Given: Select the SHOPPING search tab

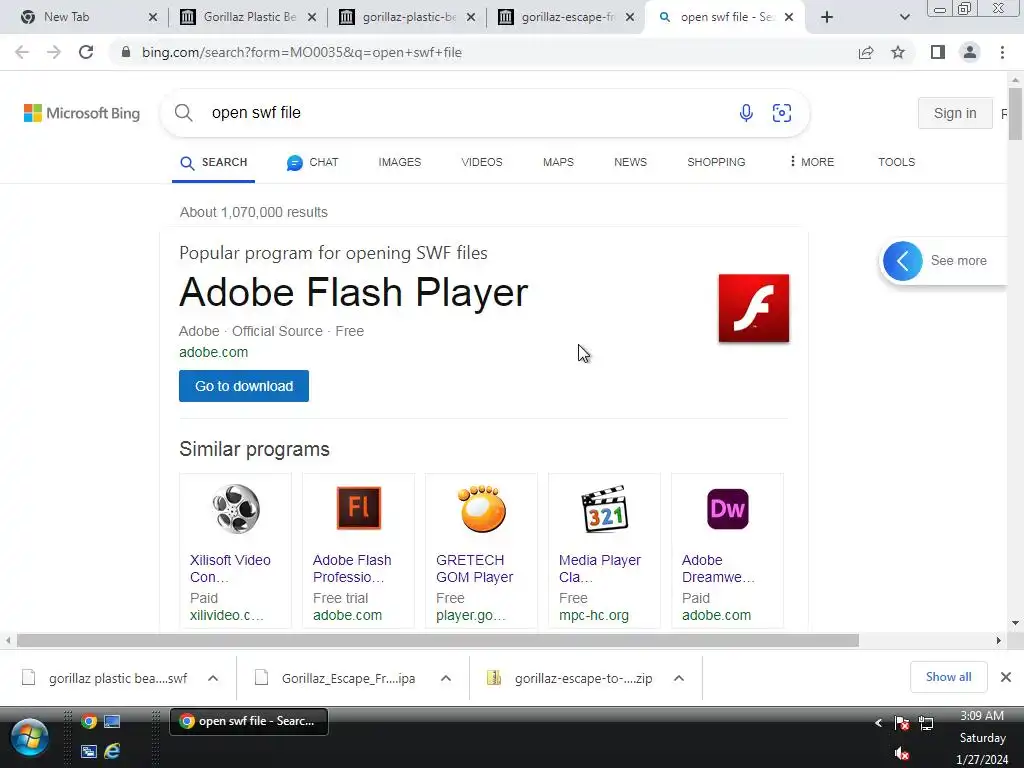Looking at the screenshot, I should click(716, 162).
